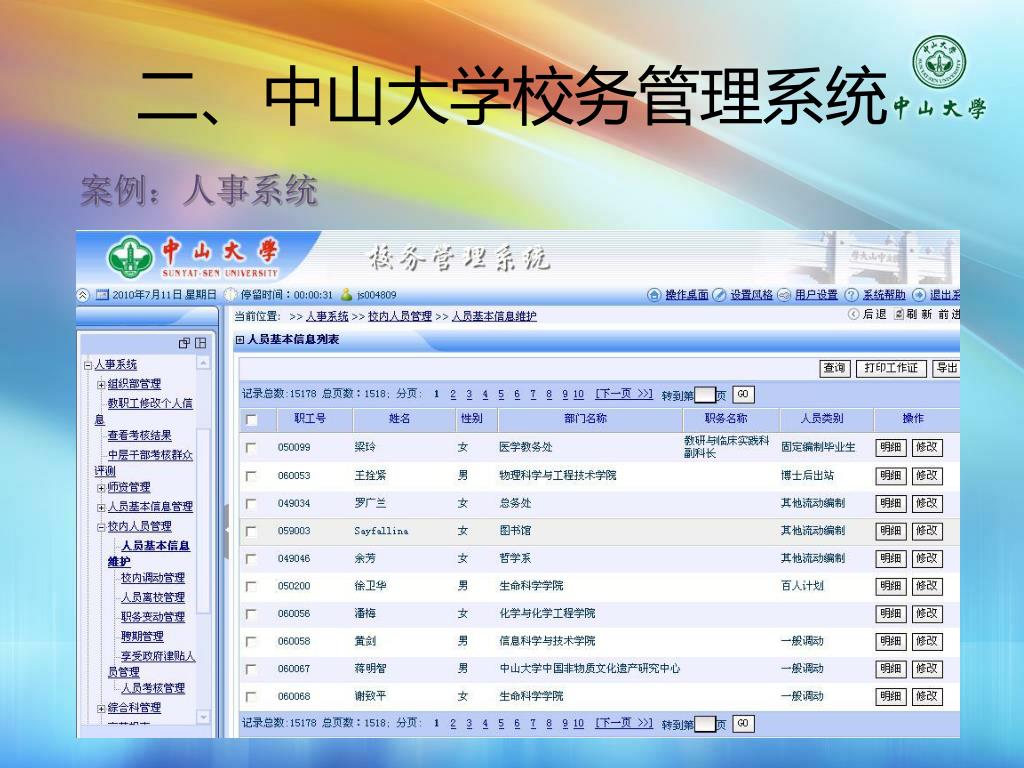This screenshot has height=768, width=1024.
Task: Open 人员考核管理 in the tree
Action: pyautogui.click(x=153, y=688)
